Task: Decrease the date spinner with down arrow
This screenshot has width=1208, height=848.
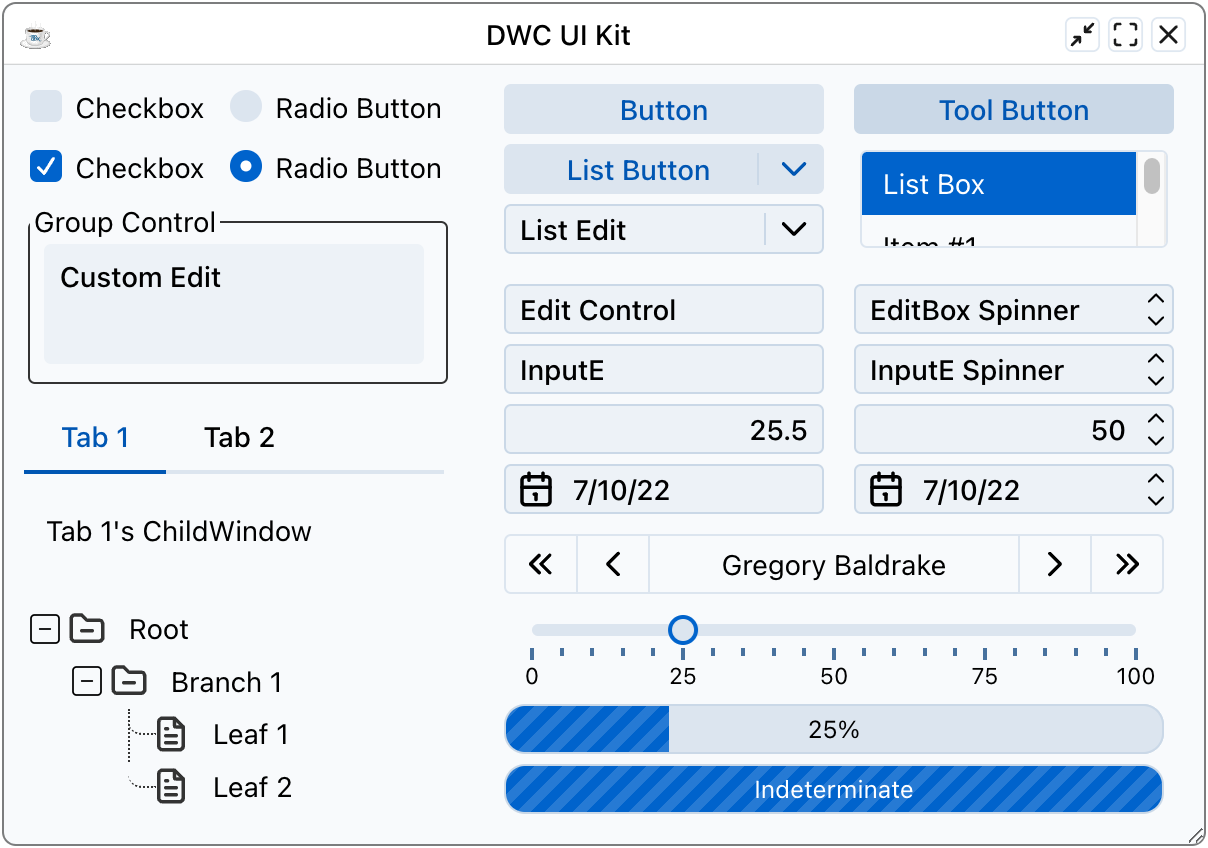Action: tap(1156, 501)
